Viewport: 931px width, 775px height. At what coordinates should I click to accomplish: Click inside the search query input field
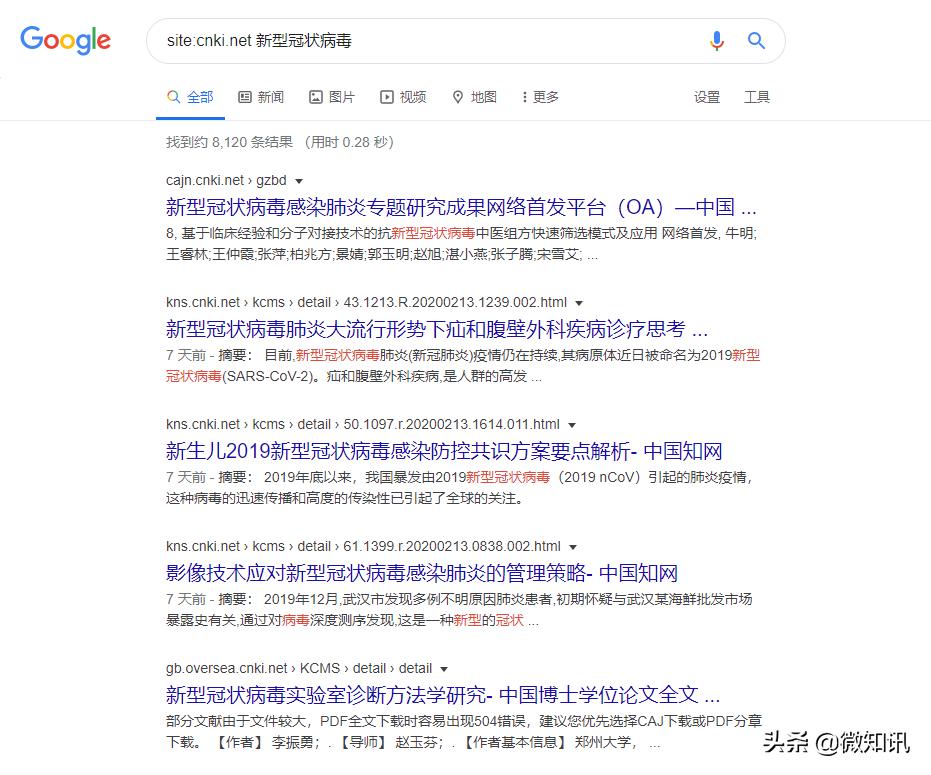click(400, 40)
